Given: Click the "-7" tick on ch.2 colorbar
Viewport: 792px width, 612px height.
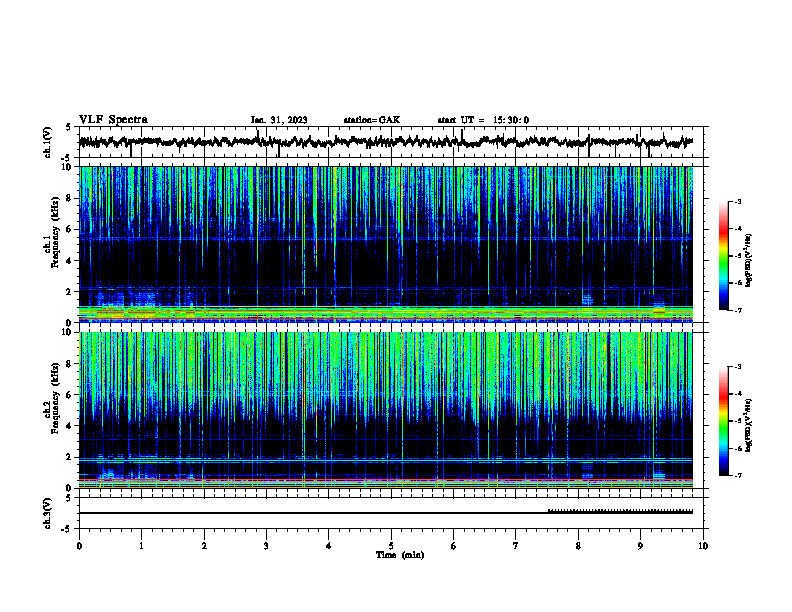Looking at the screenshot, I should pos(738,476).
